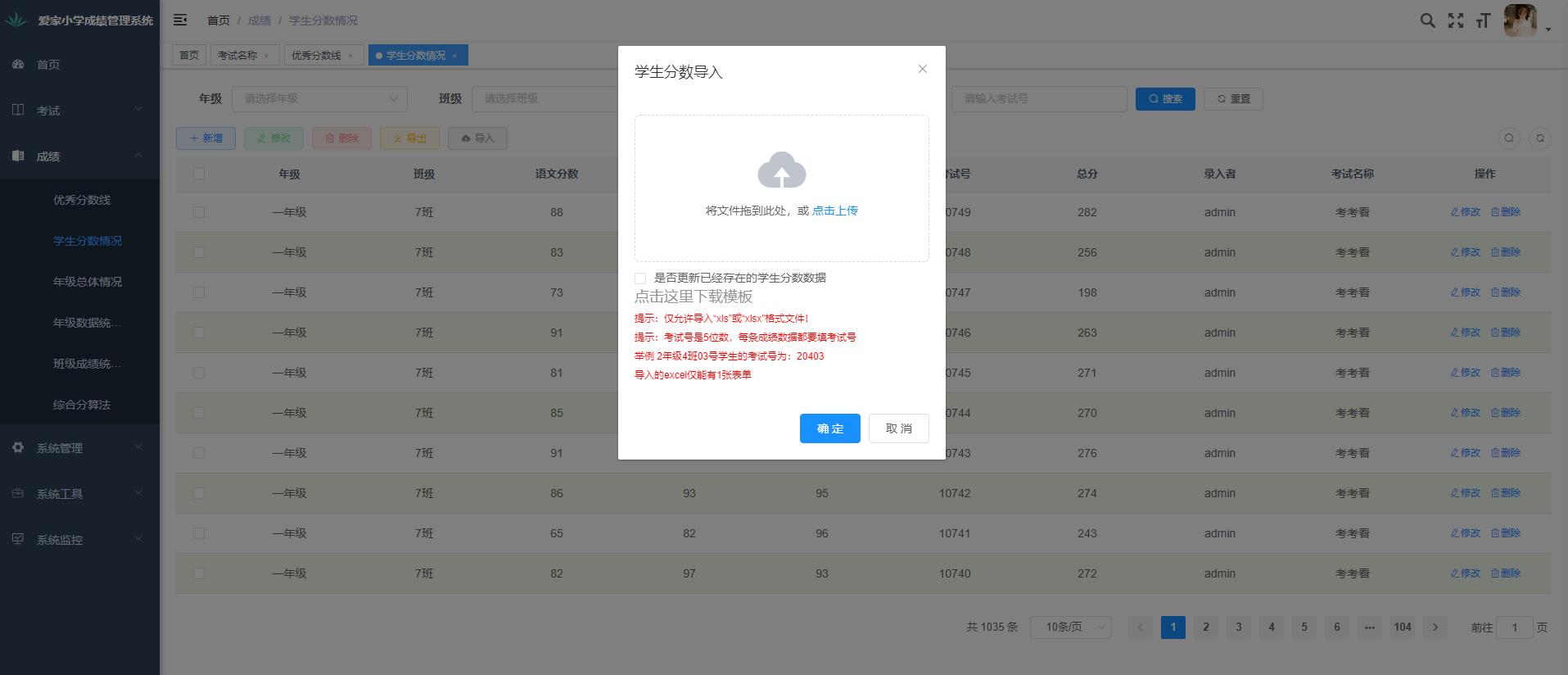
Task: Toggle the select-all checkbox in table header
Action: [199, 174]
